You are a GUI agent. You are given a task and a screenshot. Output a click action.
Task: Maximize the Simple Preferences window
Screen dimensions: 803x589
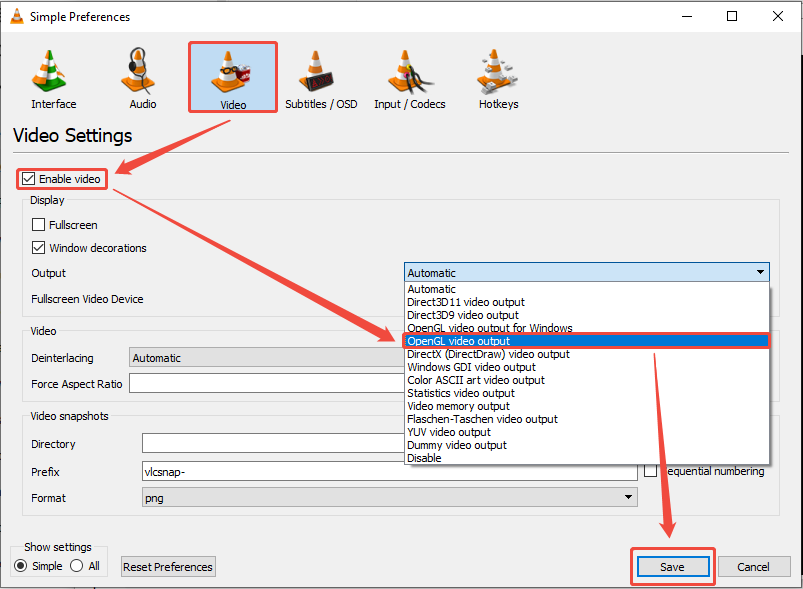point(732,16)
